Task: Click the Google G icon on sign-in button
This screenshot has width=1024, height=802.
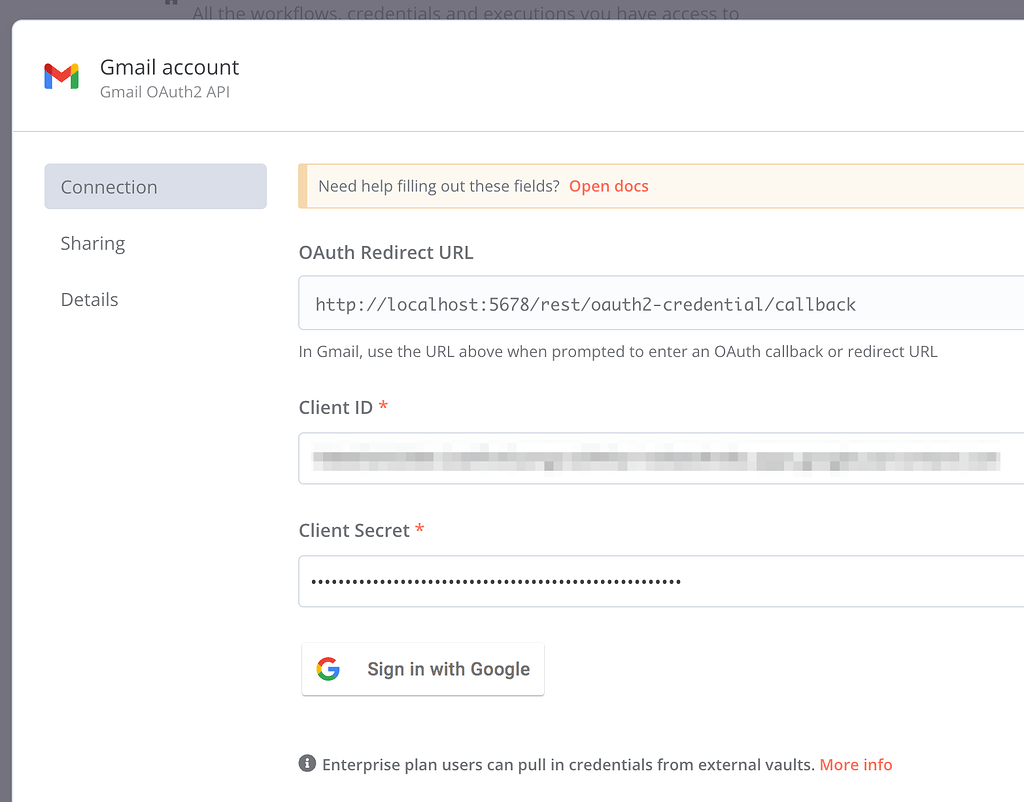Action: point(327,668)
